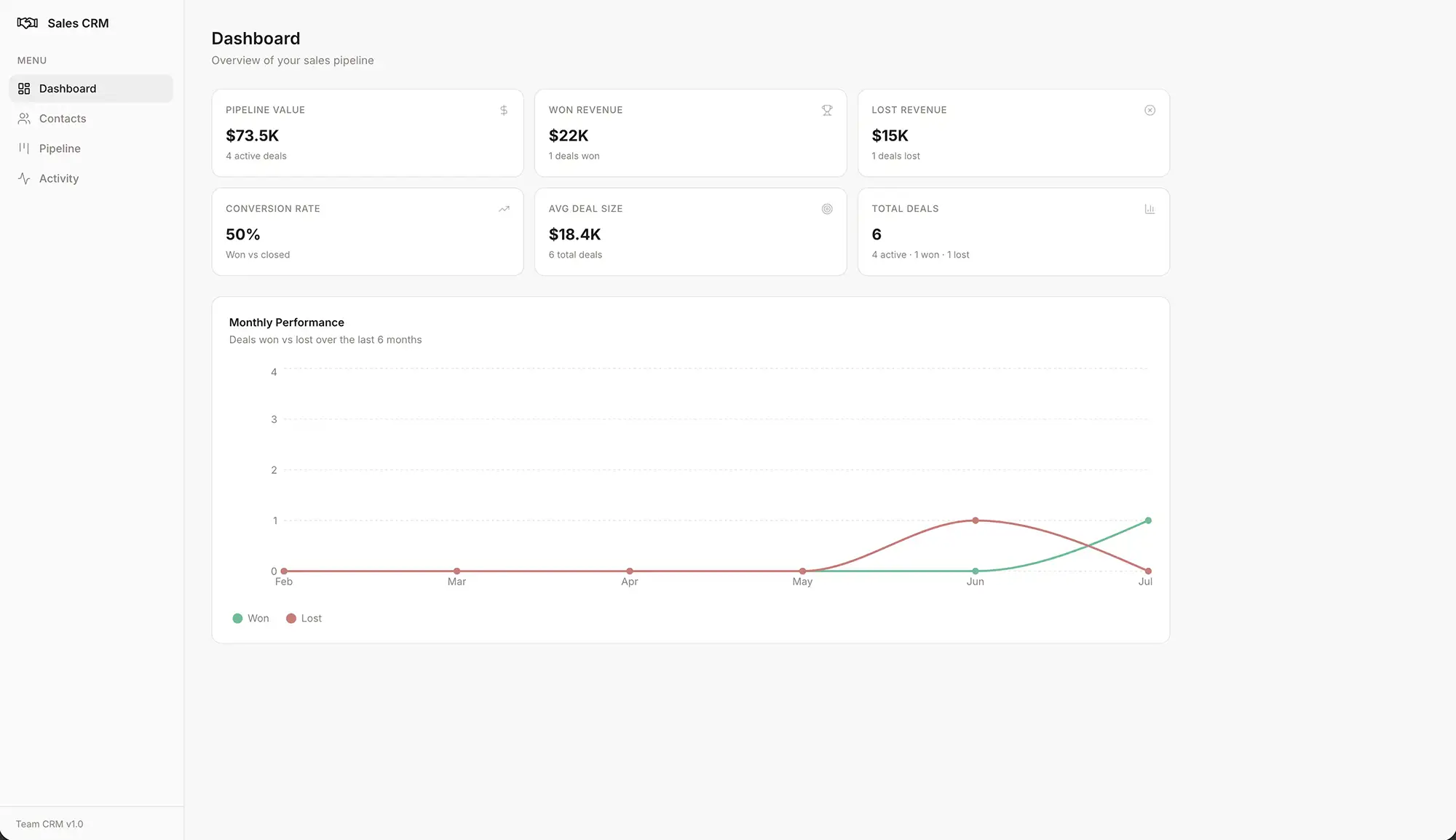Viewport: 1456px width, 840px height.
Task: Click the Contacts people icon in sidebar
Action: pos(24,119)
